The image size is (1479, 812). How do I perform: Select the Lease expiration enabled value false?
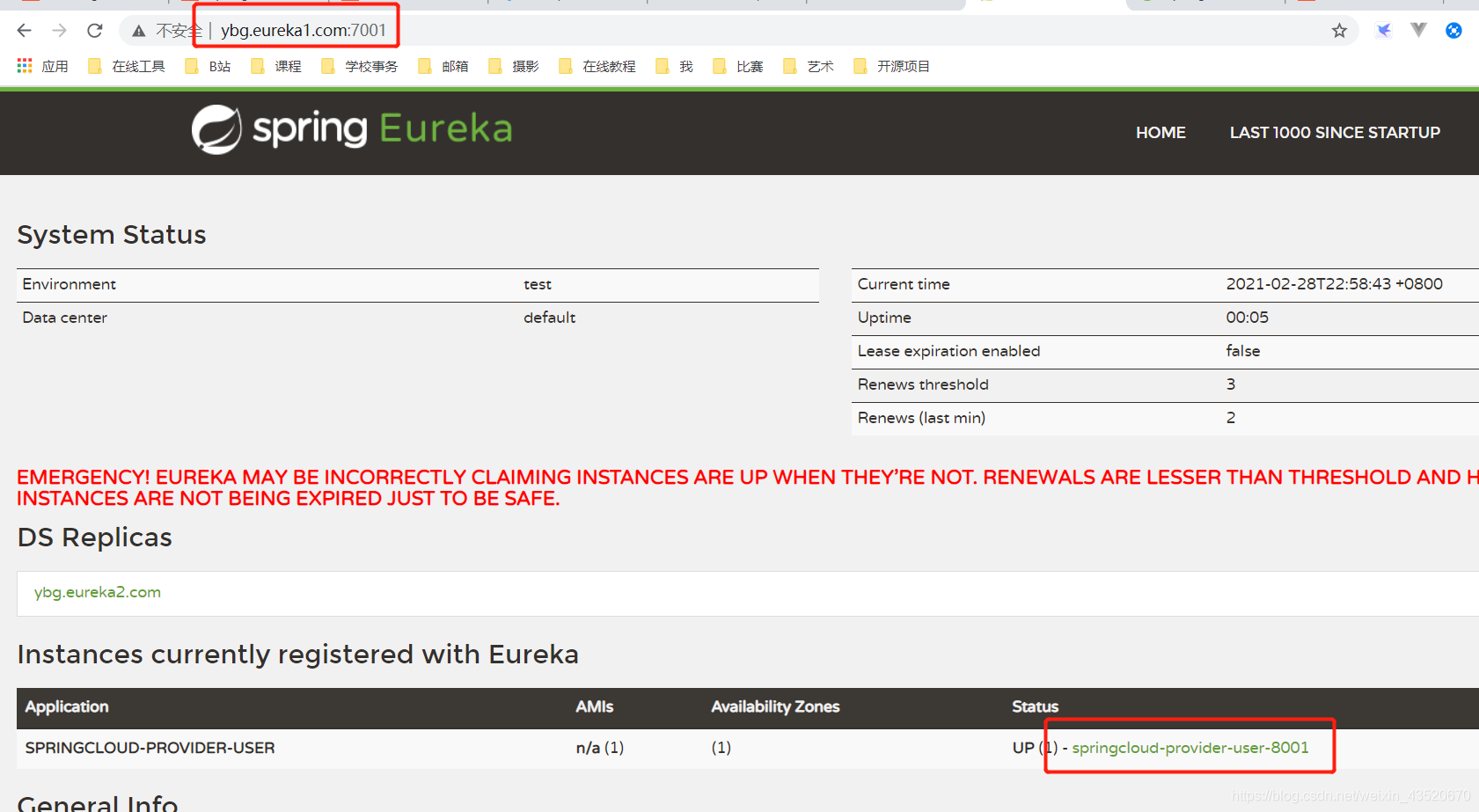1242,351
